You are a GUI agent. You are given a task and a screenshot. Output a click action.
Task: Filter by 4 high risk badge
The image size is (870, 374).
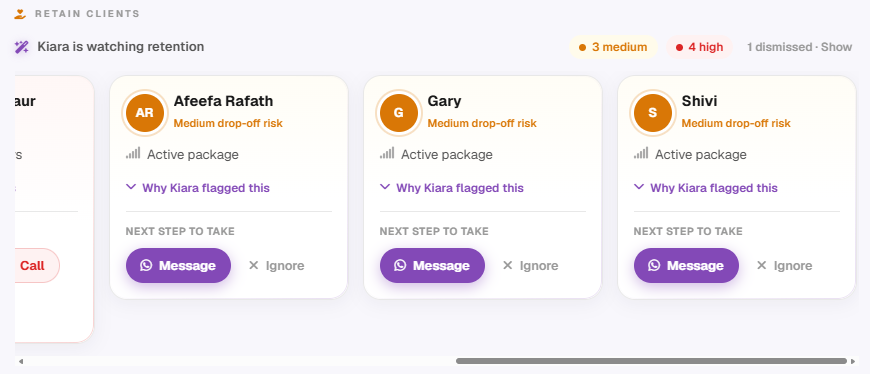(700, 47)
